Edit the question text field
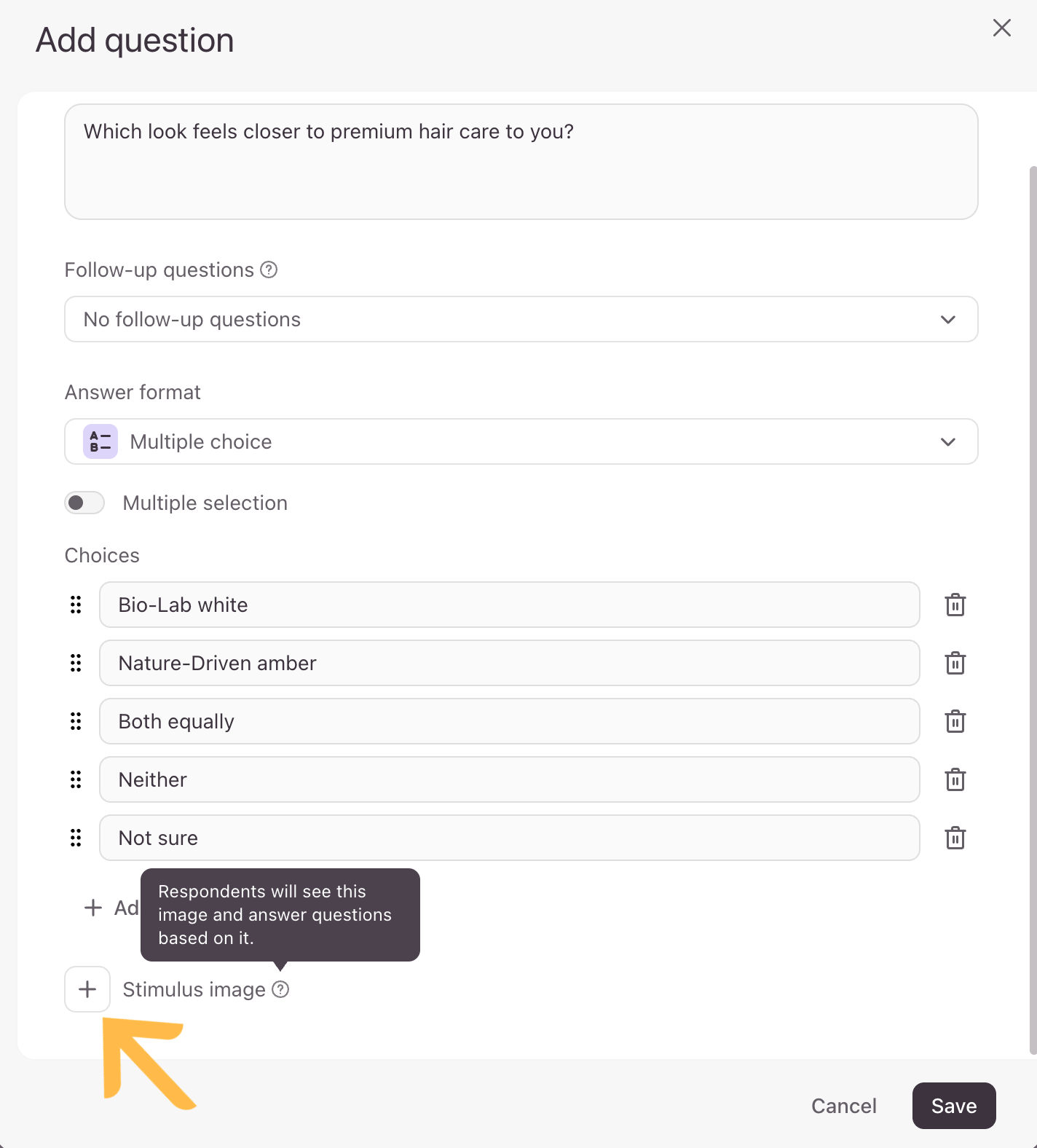The height and width of the screenshot is (1148, 1037). [521, 162]
